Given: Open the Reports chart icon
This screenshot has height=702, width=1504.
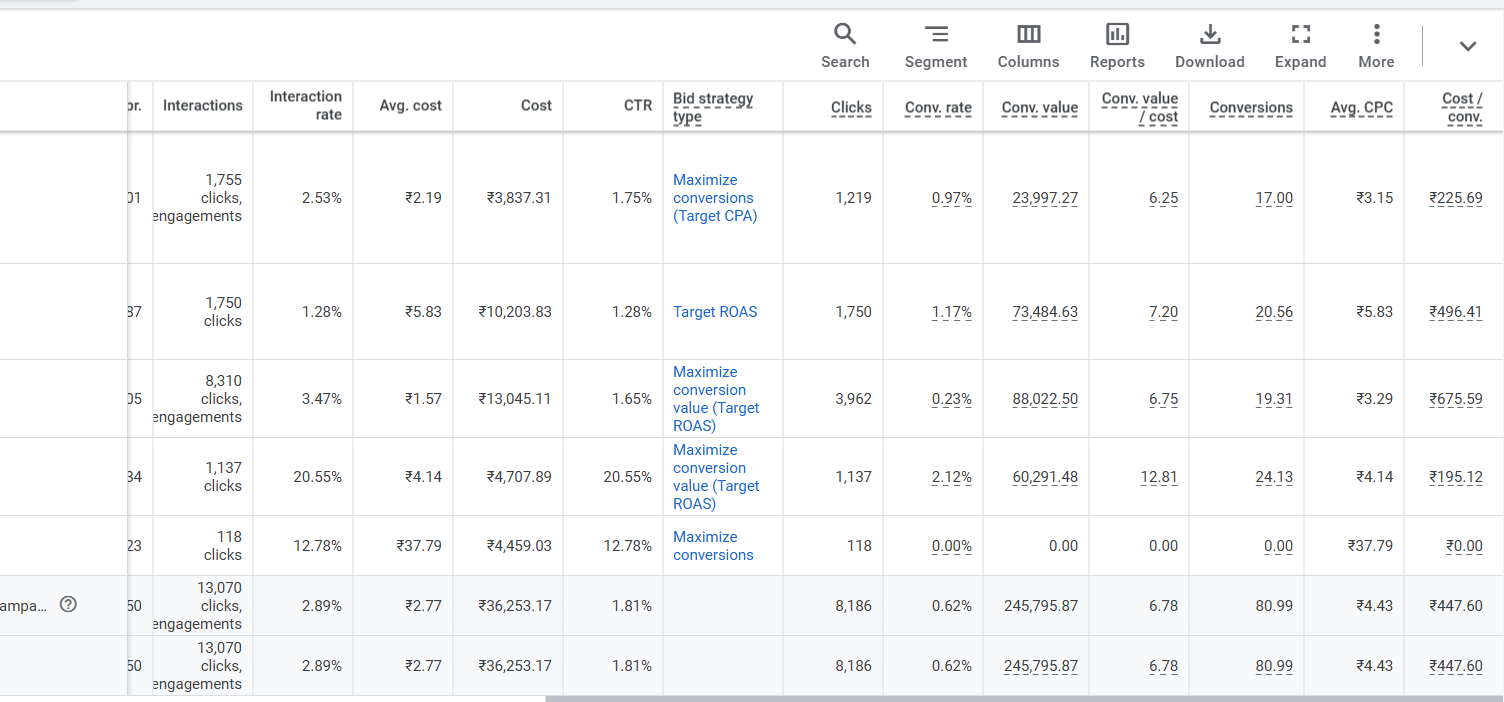Looking at the screenshot, I should (x=1117, y=46).
